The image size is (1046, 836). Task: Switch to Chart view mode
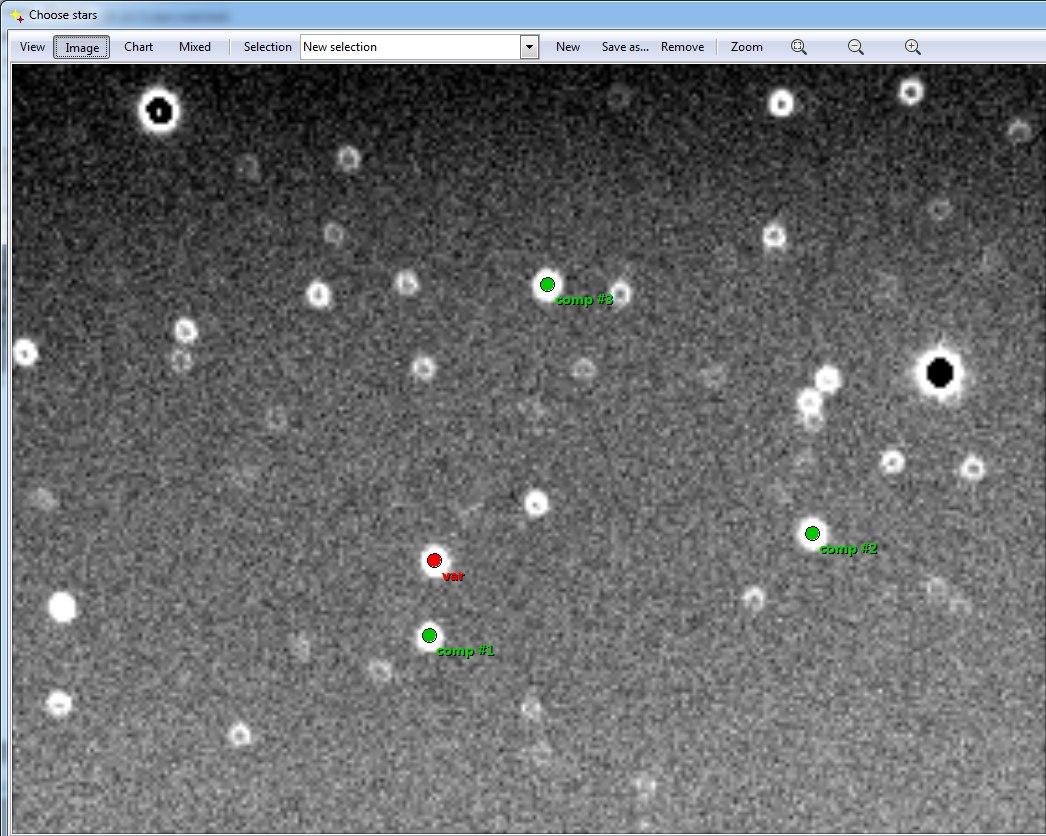(139, 47)
